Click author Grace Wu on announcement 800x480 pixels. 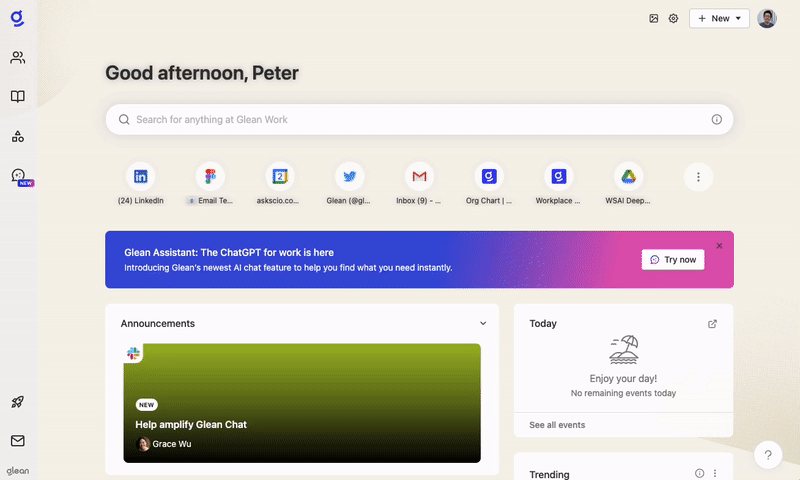tap(164, 444)
